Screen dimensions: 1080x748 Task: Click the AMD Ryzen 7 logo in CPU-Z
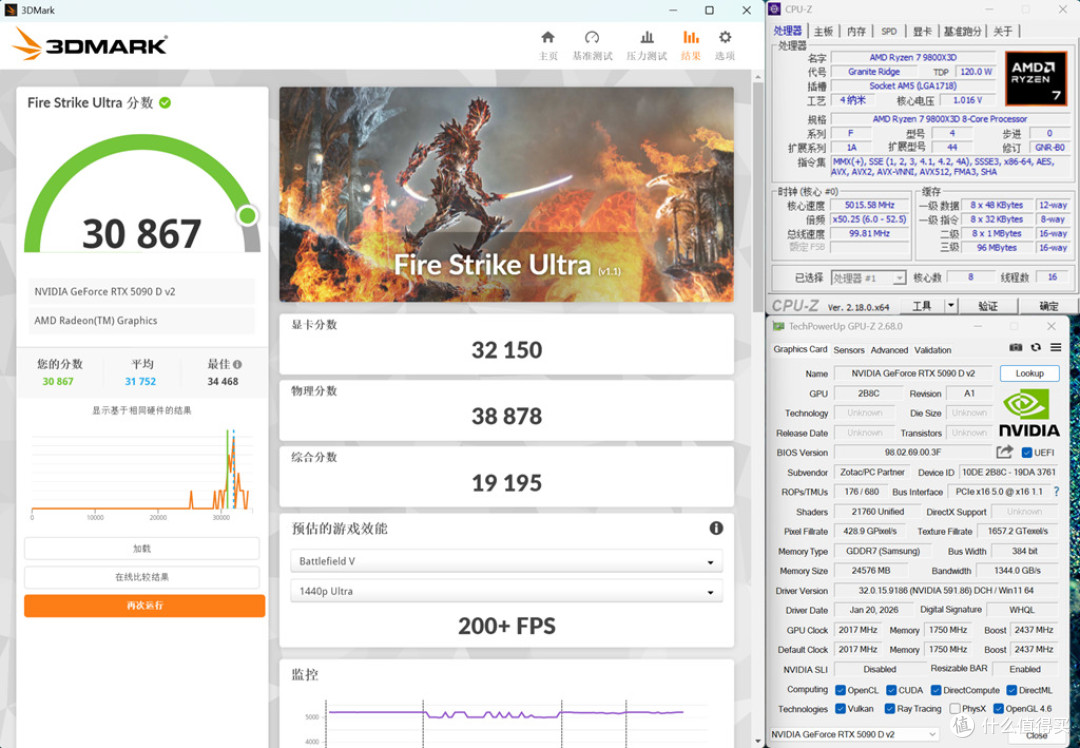click(x=1035, y=78)
